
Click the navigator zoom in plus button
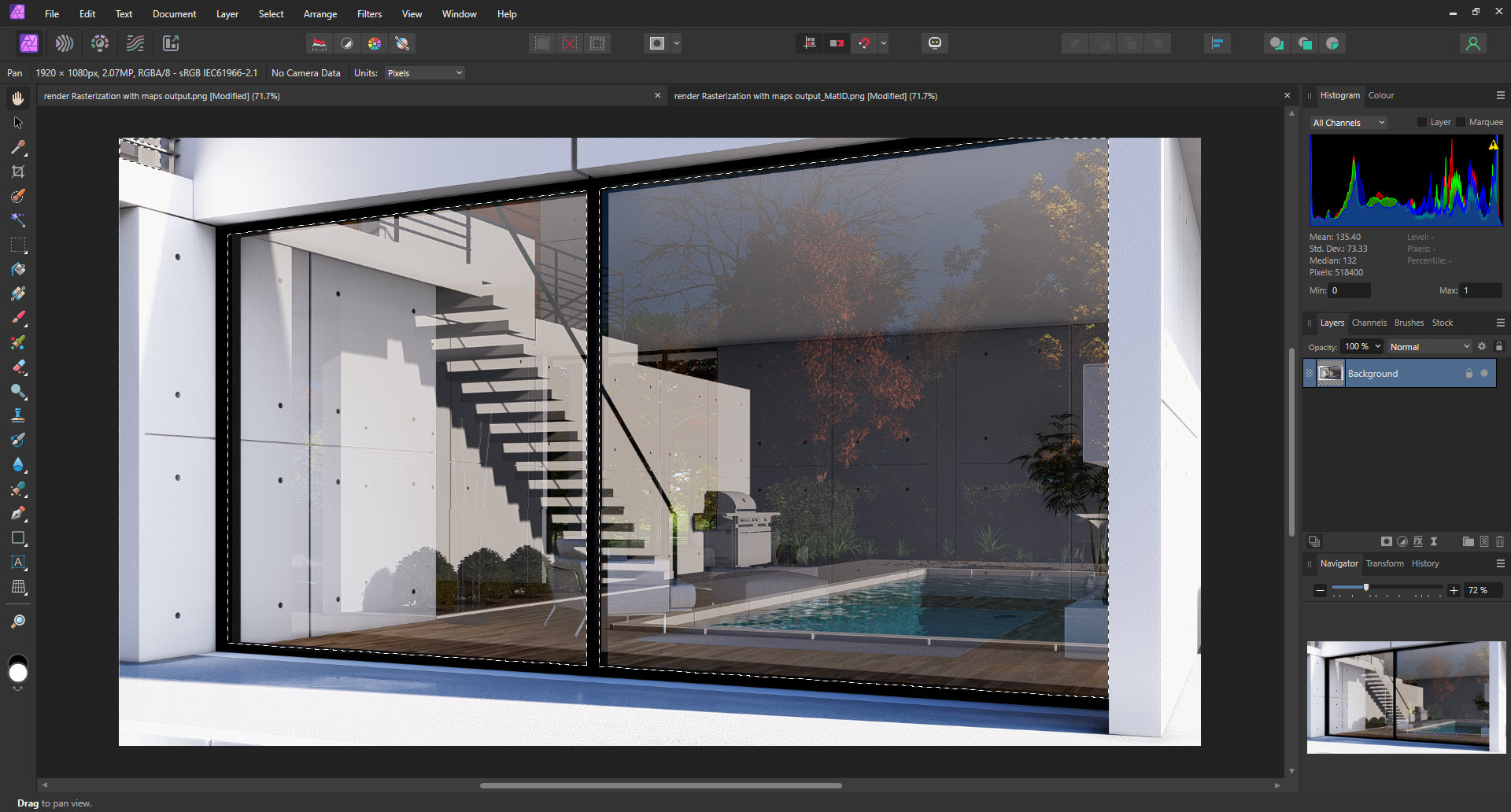(x=1454, y=590)
